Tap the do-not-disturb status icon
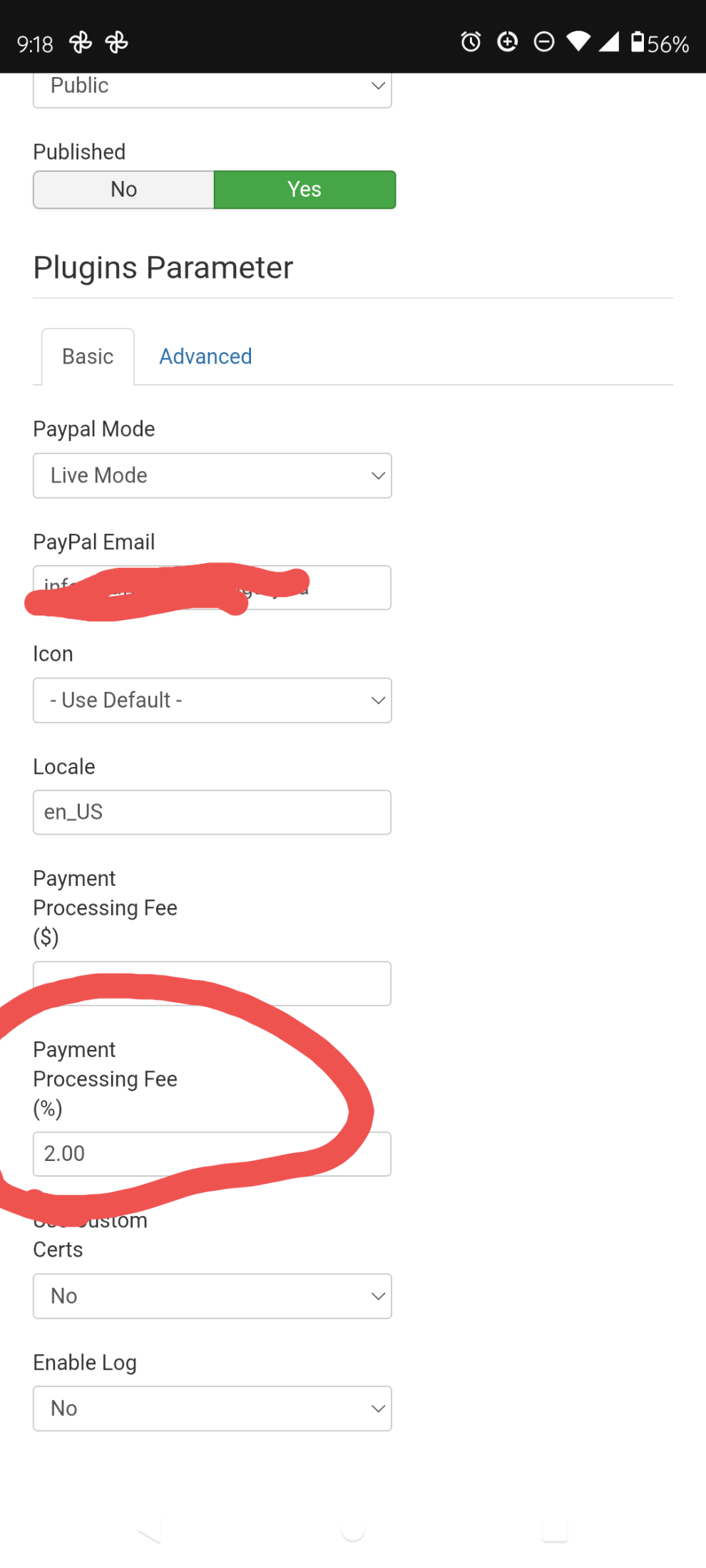The width and height of the screenshot is (706, 1568). click(544, 43)
